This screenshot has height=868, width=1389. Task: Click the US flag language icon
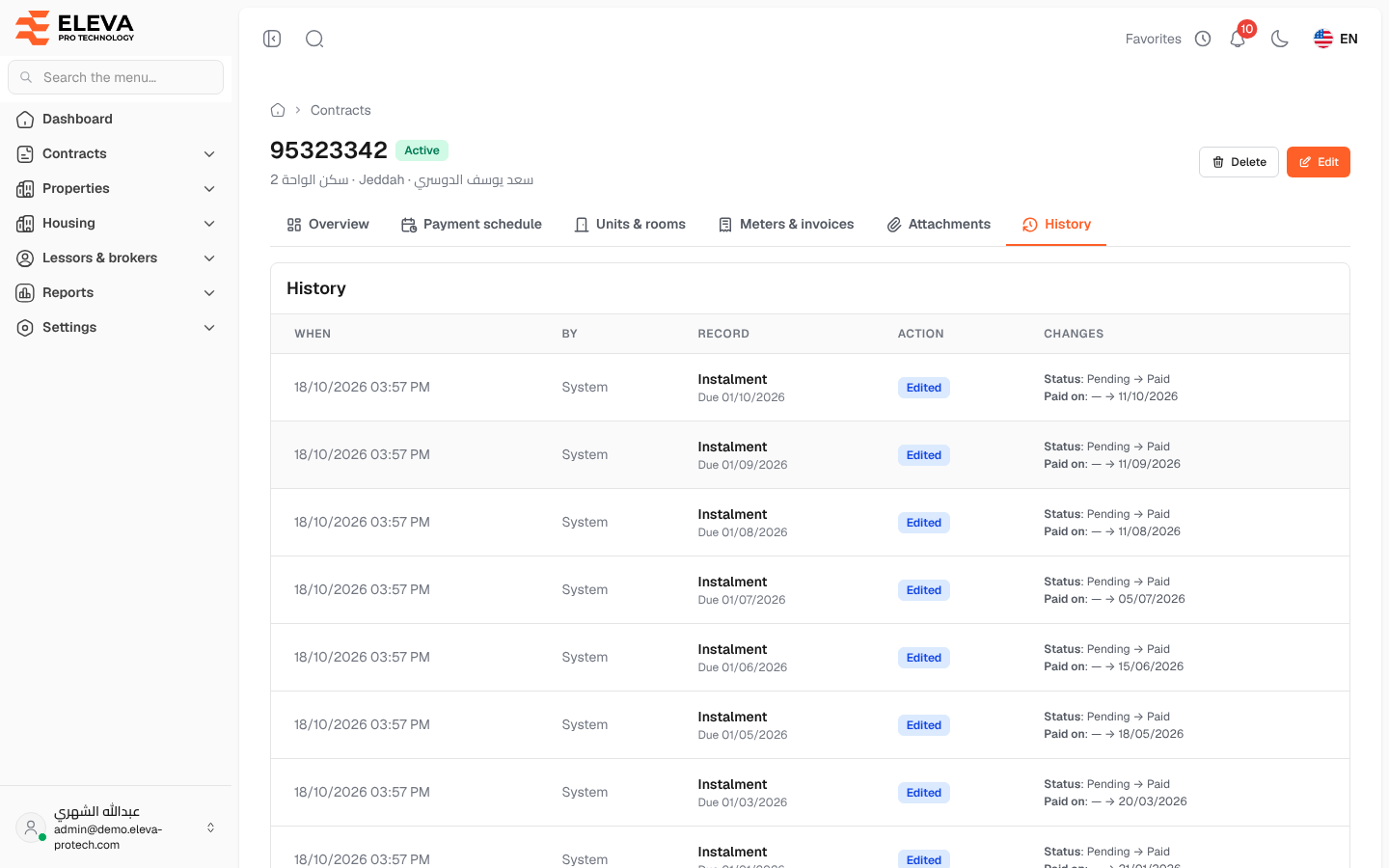tap(1323, 39)
